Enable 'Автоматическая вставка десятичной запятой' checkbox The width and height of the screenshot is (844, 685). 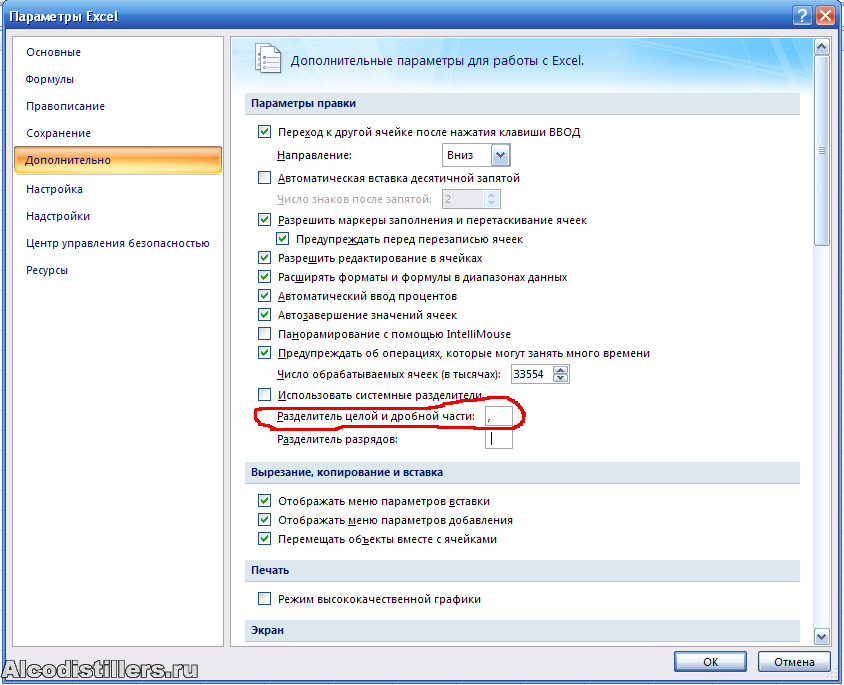[x=264, y=178]
